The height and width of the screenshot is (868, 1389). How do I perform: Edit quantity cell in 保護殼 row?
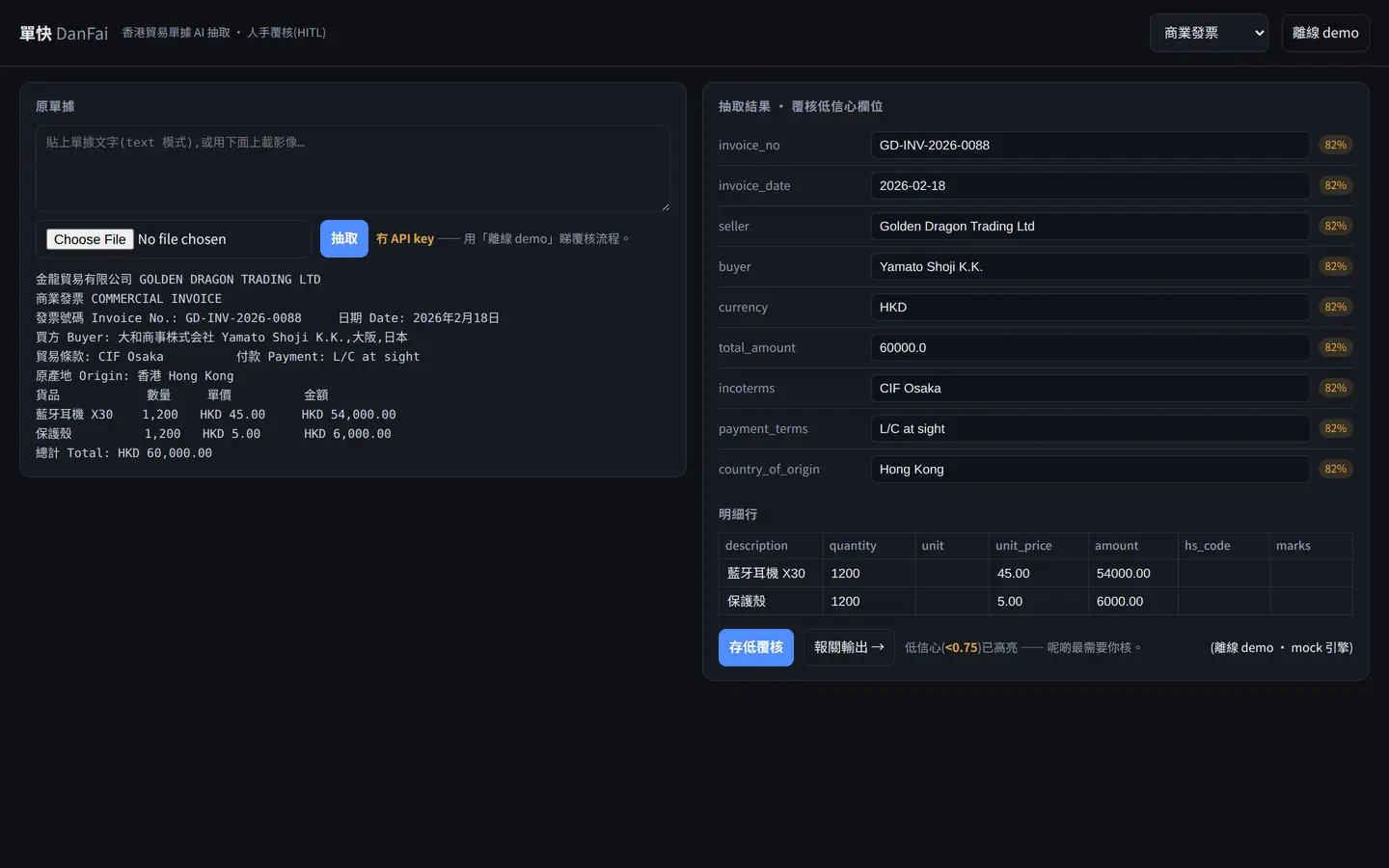click(869, 601)
